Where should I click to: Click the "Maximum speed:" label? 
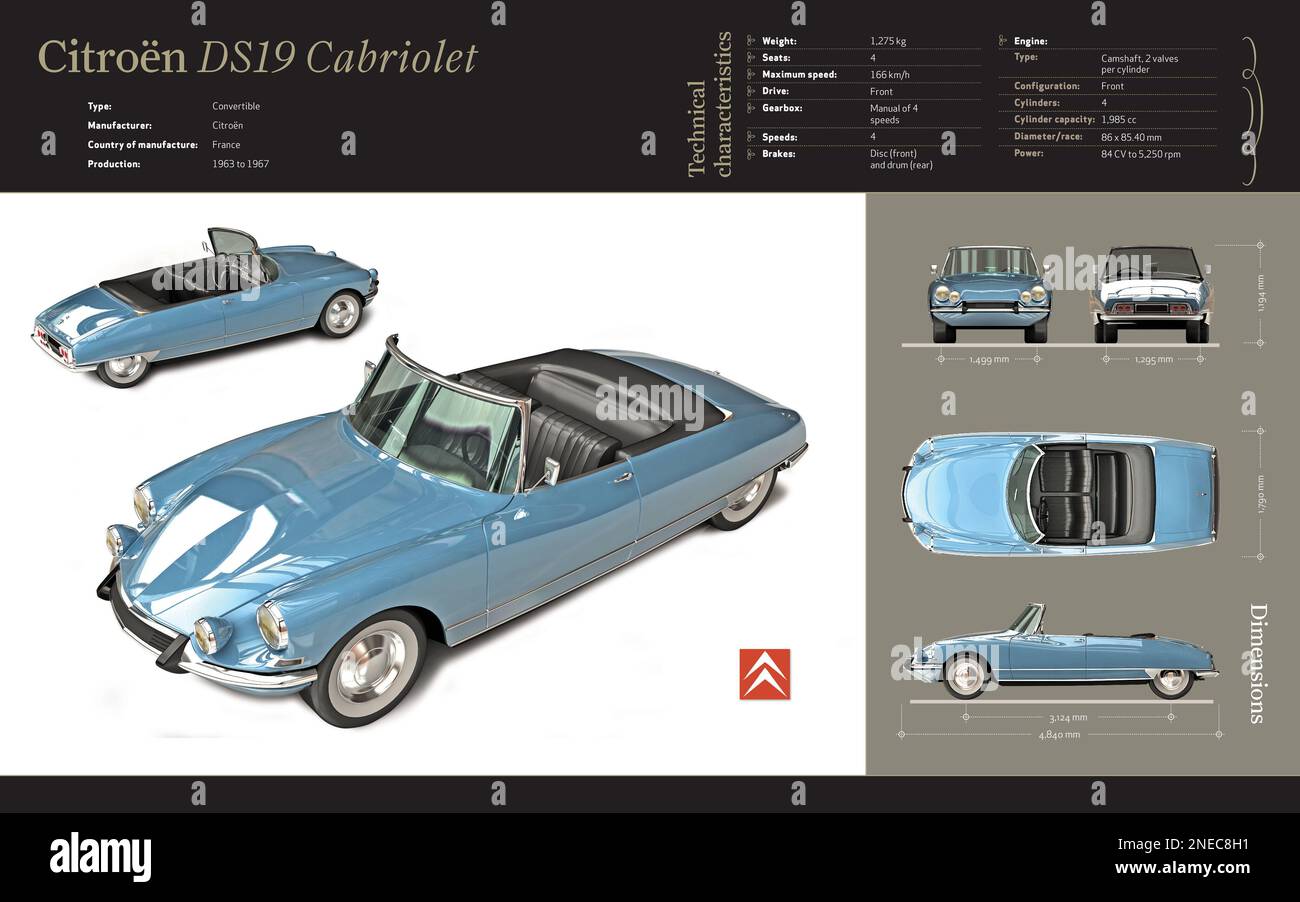point(801,75)
